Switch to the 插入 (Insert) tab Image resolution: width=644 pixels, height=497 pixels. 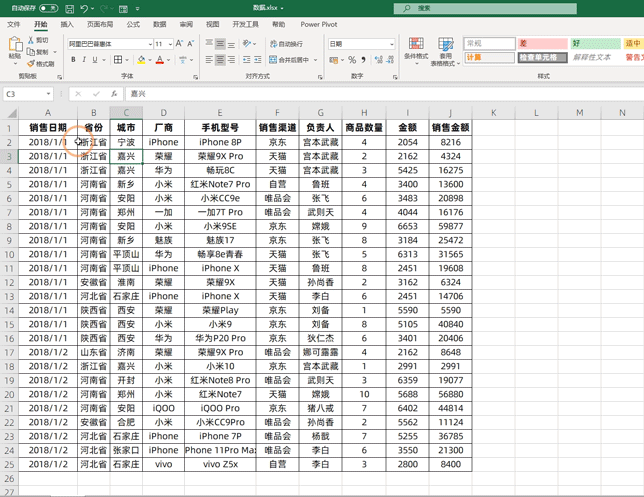coord(67,25)
